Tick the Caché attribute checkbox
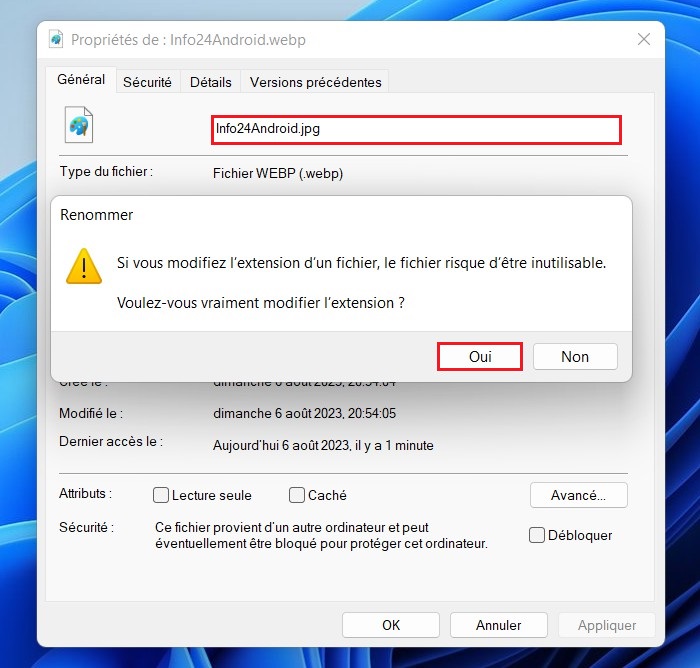 tap(297, 495)
